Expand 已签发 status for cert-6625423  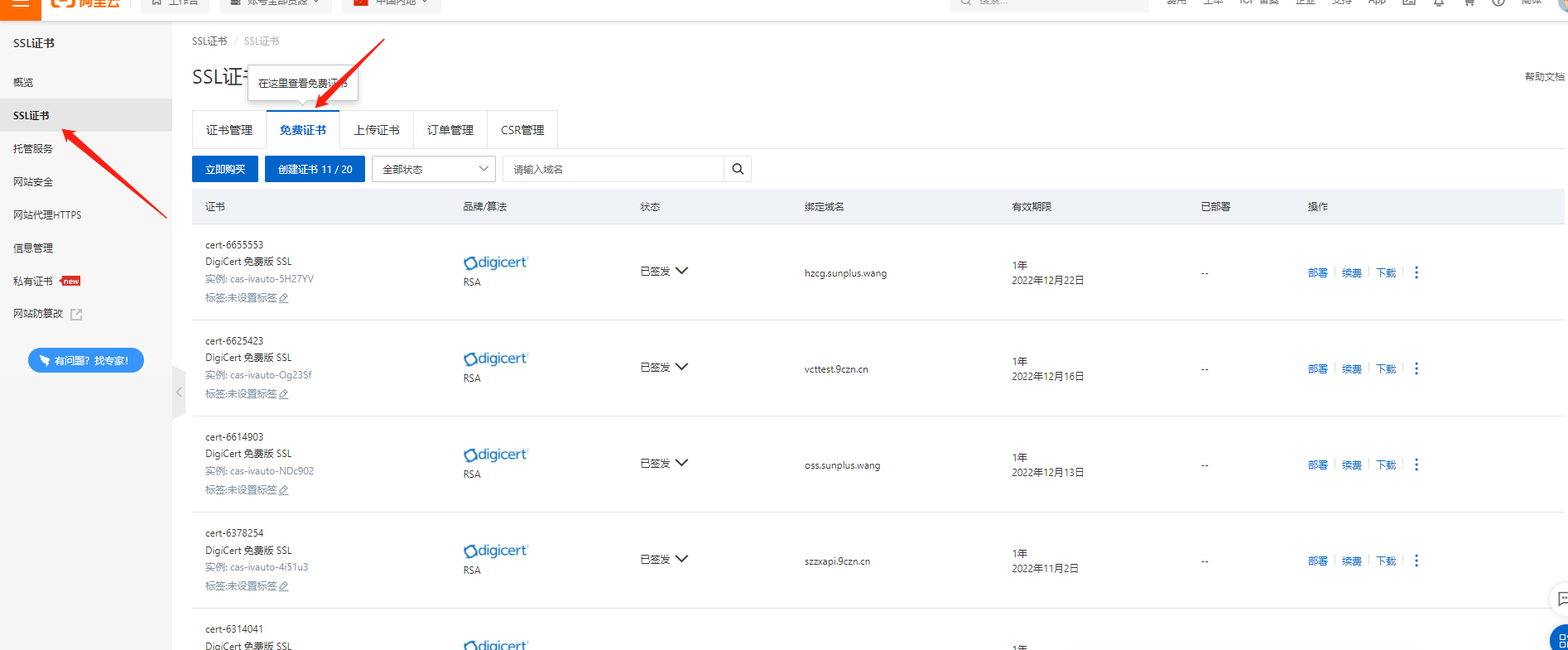[x=681, y=367]
